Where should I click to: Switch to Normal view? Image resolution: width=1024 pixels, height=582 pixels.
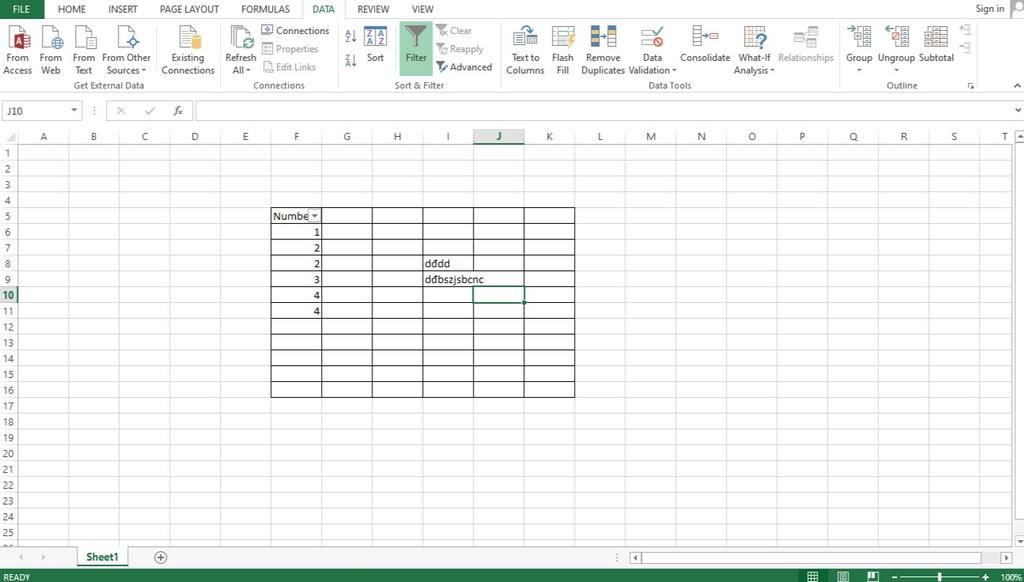pos(812,576)
